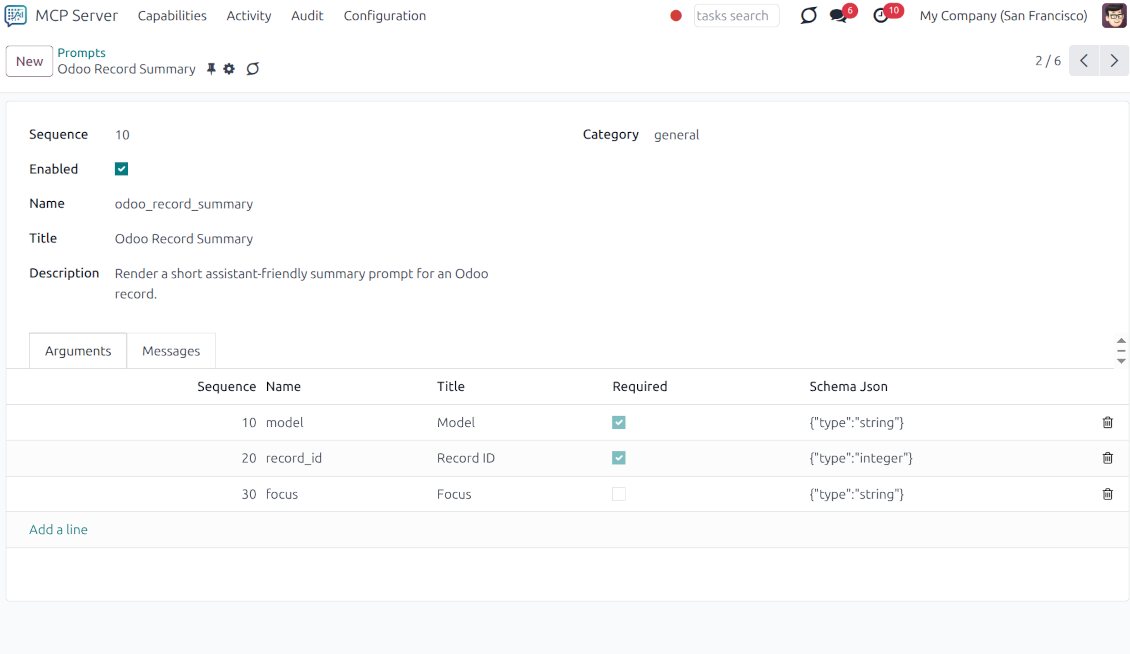Click the Discuss conversations icon in top bar

point(808,16)
